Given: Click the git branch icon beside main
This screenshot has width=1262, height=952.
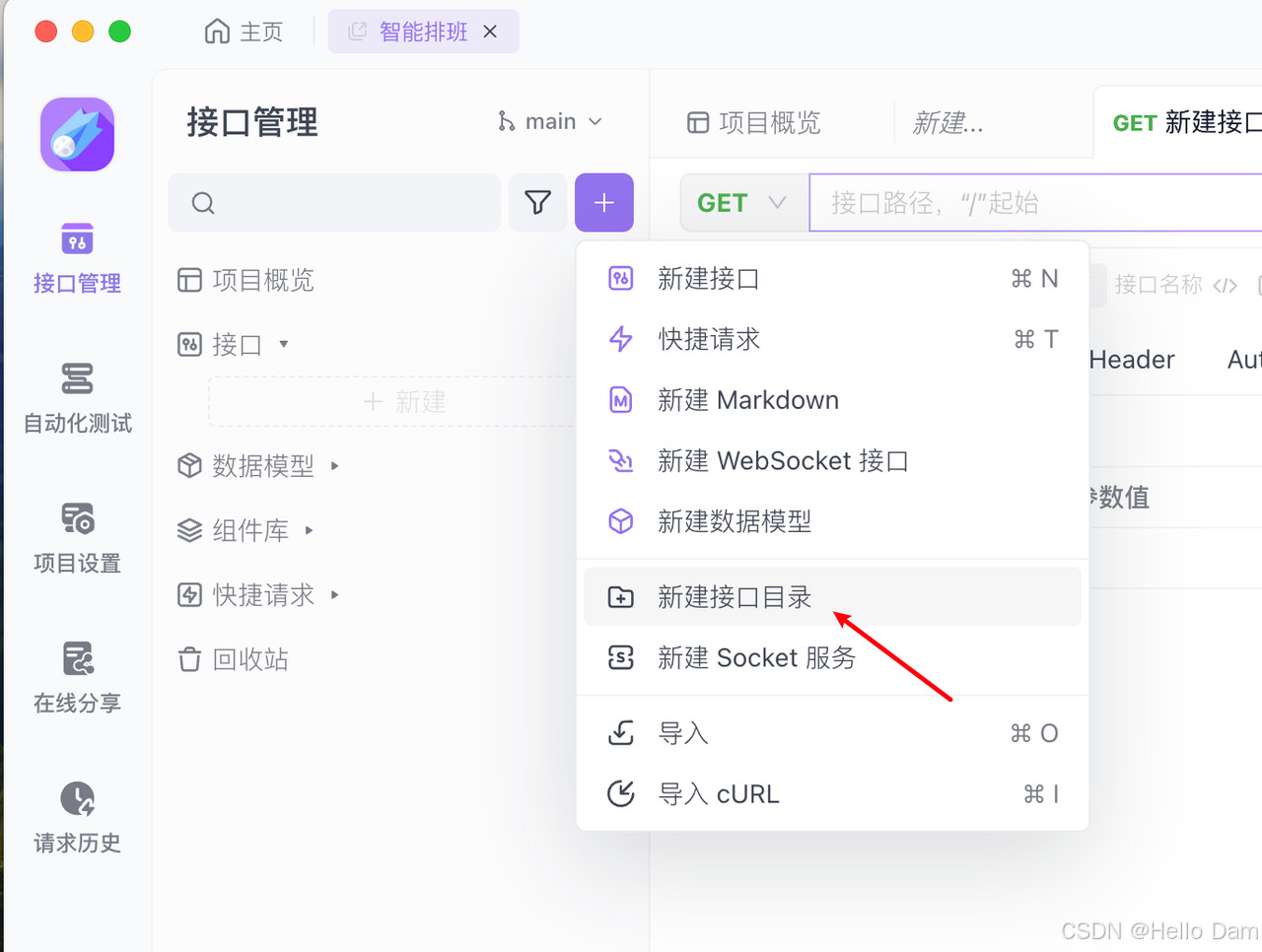Looking at the screenshot, I should pos(506,121).
